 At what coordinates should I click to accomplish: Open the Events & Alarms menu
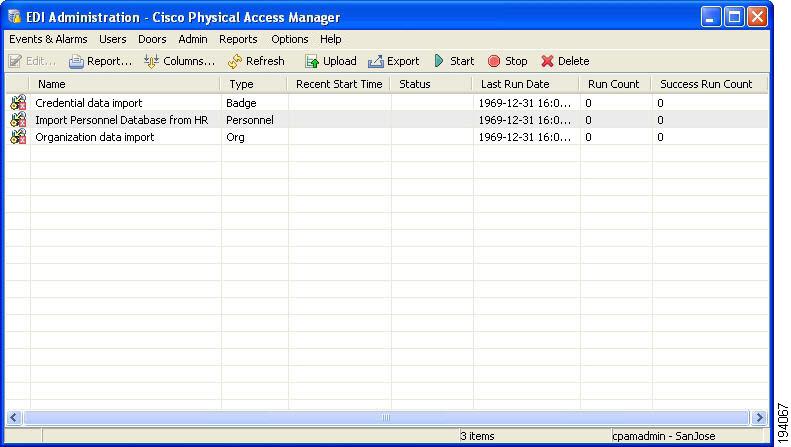point(48,39)
